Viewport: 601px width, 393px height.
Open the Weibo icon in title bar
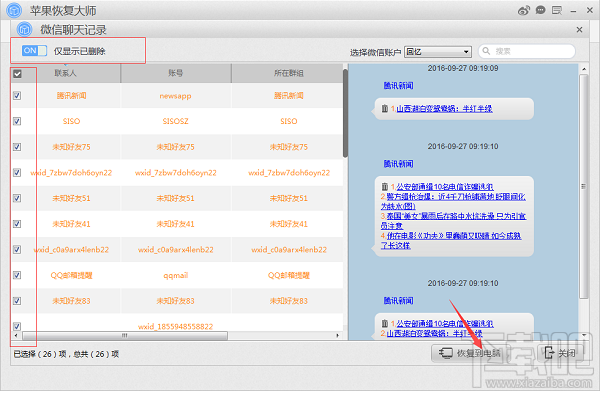click(524, 10)
